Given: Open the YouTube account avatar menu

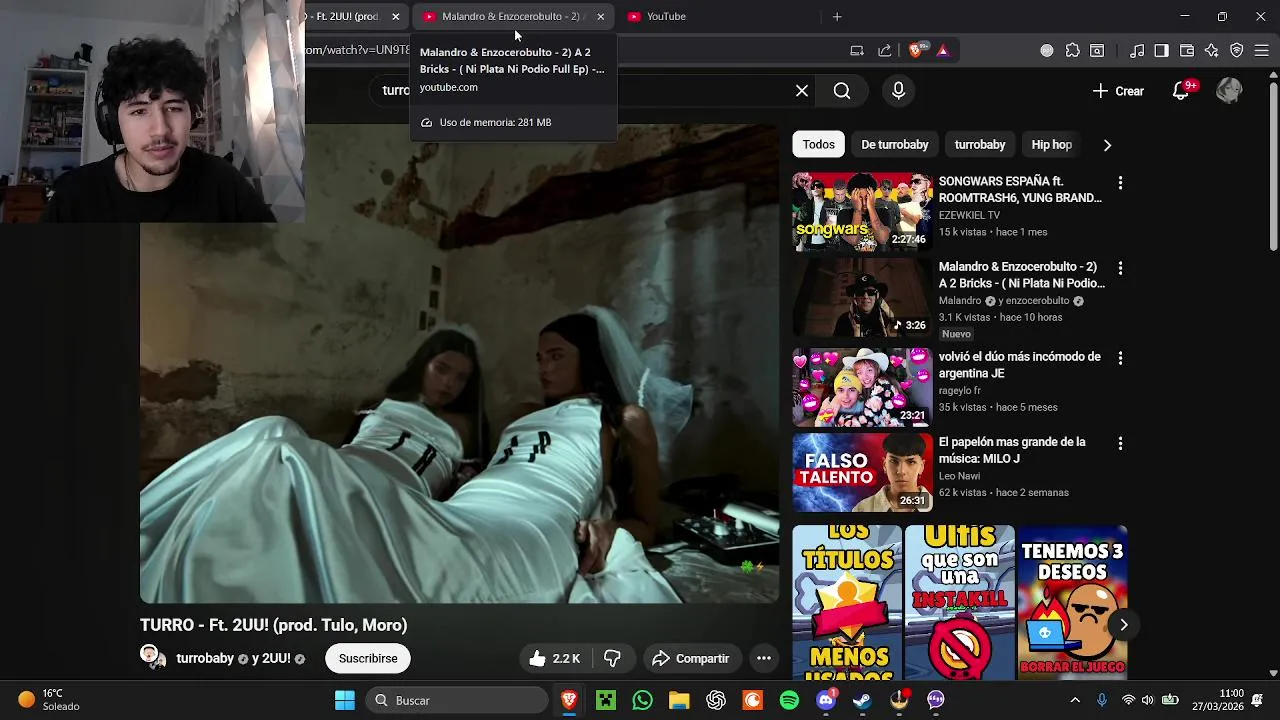Looking at the screenshot, I should tap(1229, 91).
